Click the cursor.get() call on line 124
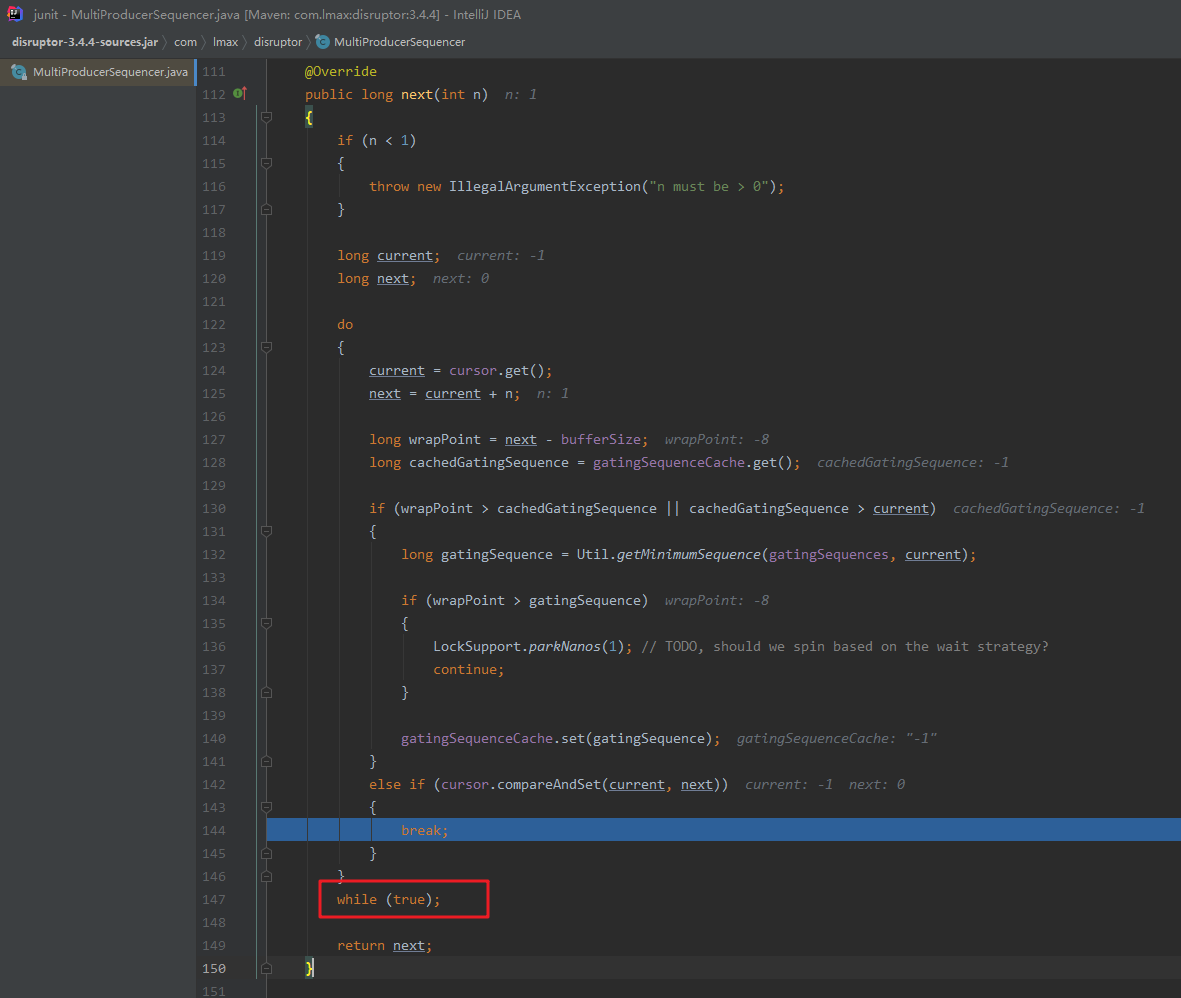 pos(496,371)
